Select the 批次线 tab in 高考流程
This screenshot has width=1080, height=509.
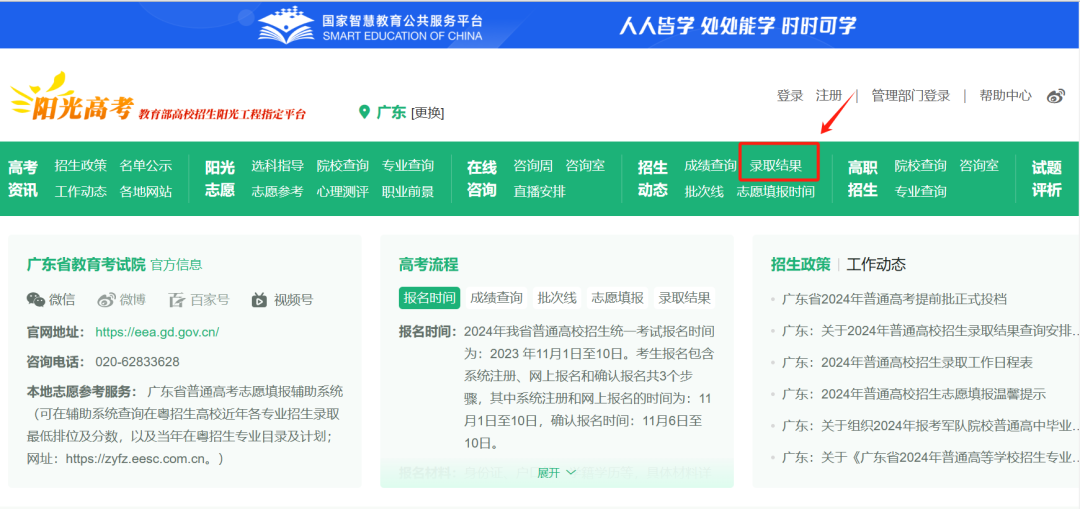(x=557, y=298)
